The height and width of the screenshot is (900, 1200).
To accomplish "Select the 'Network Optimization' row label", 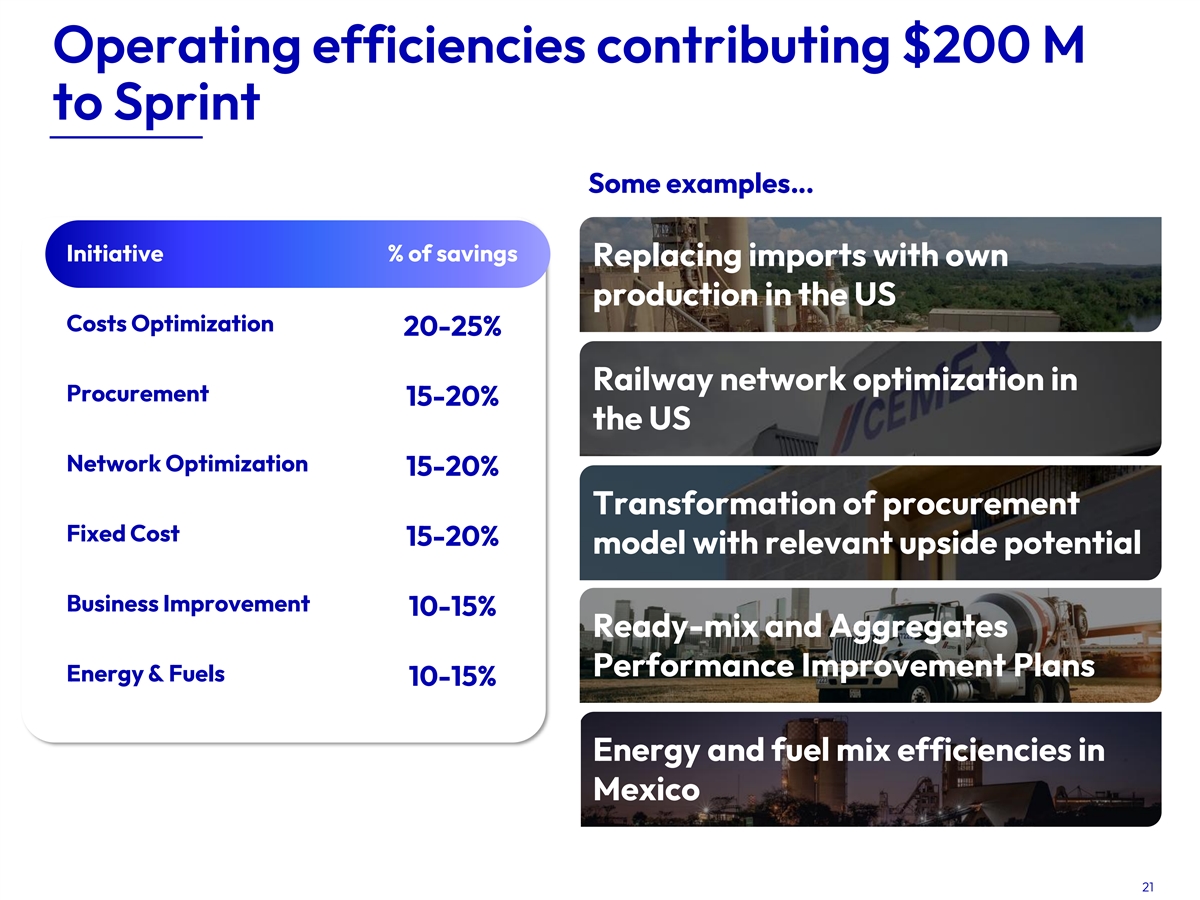I will coord(187,463).
